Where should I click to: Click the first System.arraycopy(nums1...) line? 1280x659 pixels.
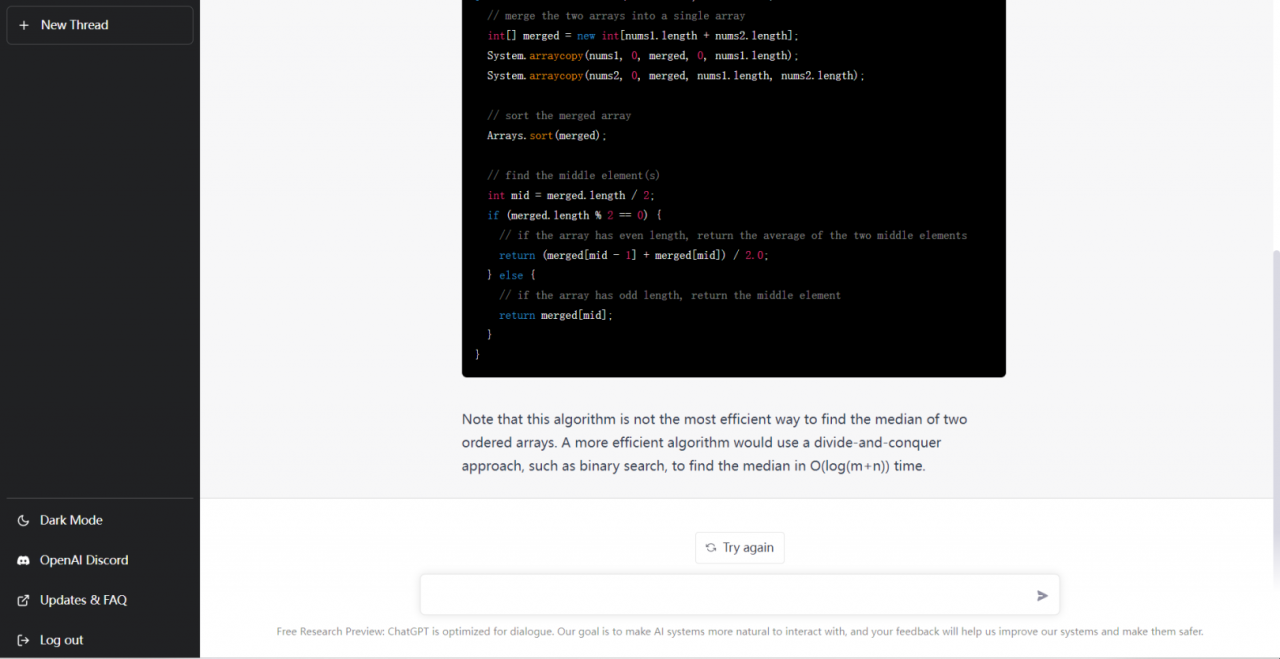click(643, 55)
